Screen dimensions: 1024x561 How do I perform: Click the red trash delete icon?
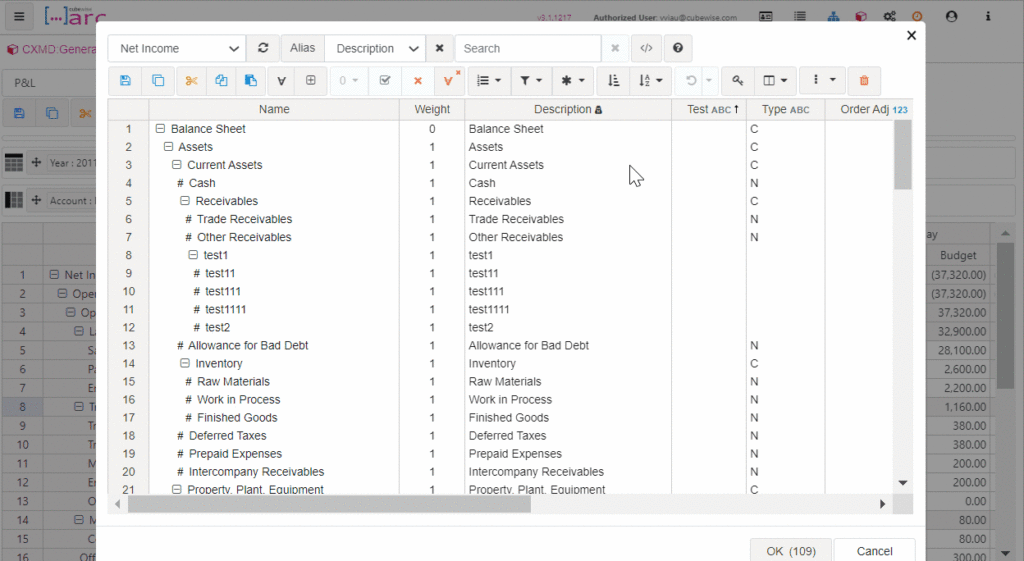click(864, 81)
